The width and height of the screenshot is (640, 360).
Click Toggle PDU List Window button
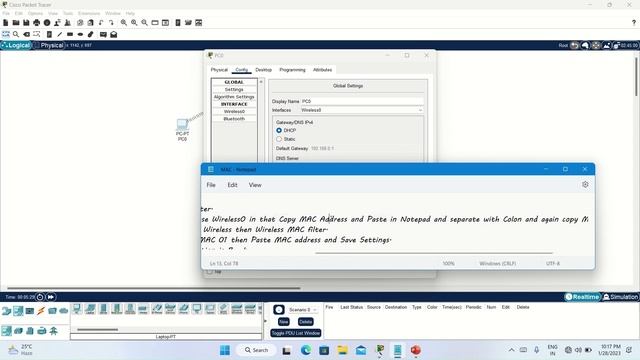pyautogui.click(x=296, y=333)
